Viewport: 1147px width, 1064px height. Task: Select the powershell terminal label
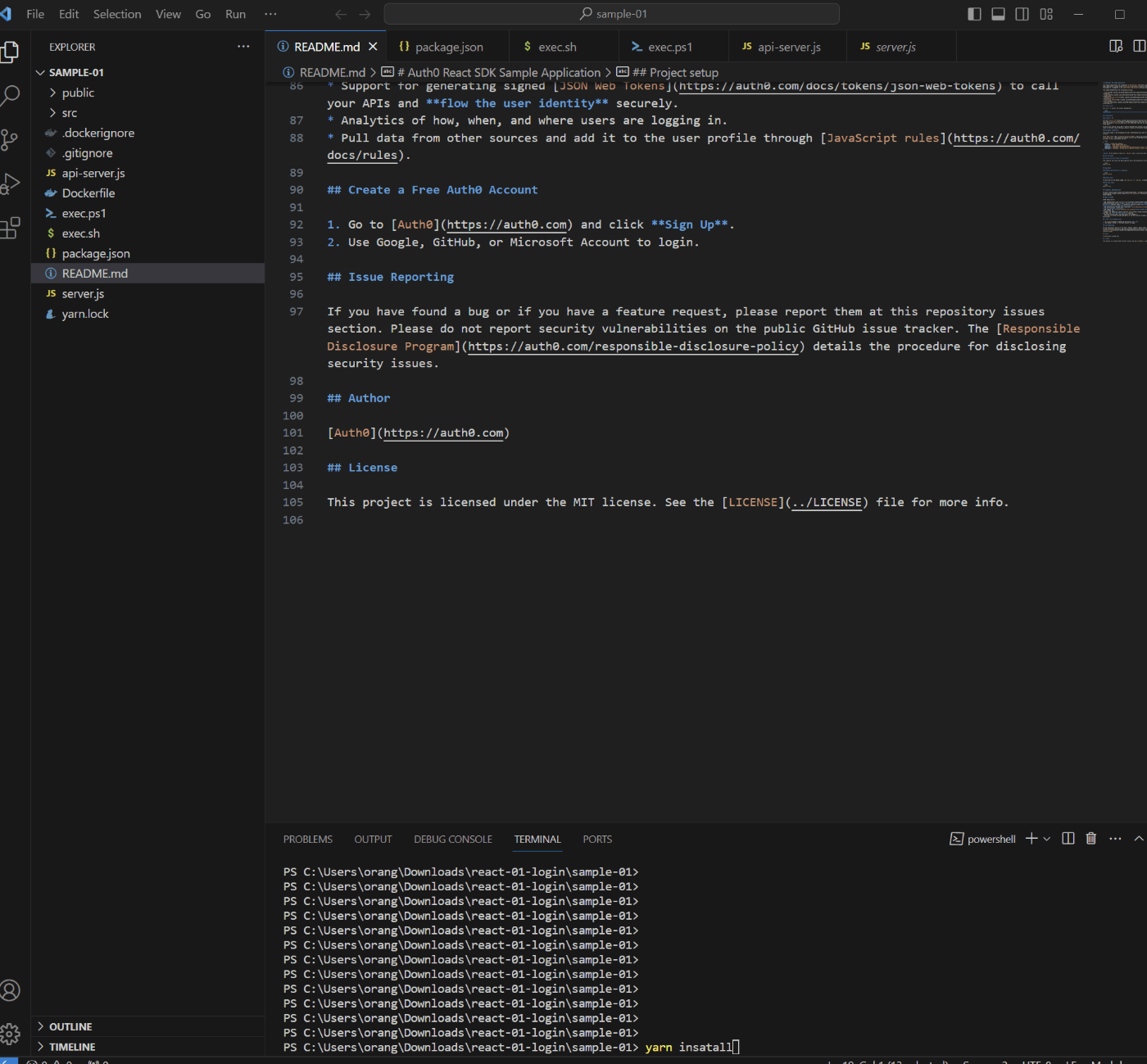(982, 839)
